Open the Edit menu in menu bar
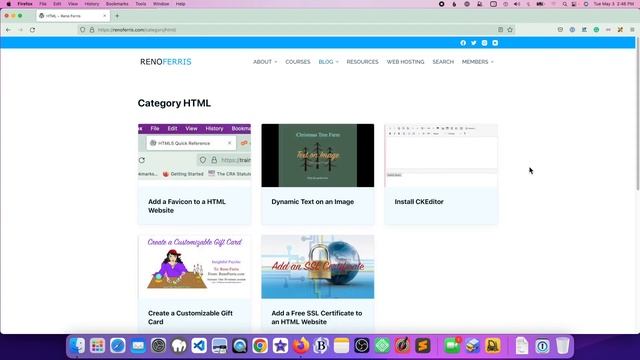The height and width of the screenshot is (360, 640). [x=57, y=4]
